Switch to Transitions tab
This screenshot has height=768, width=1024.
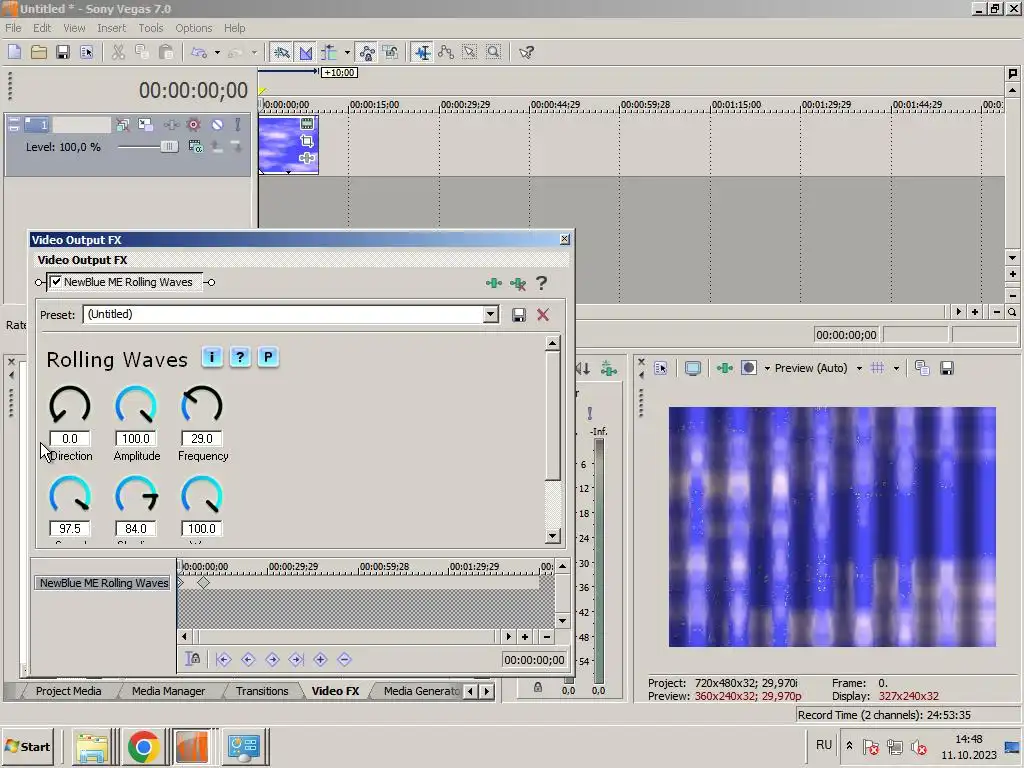pyautogui.click(x=262, y=691)
